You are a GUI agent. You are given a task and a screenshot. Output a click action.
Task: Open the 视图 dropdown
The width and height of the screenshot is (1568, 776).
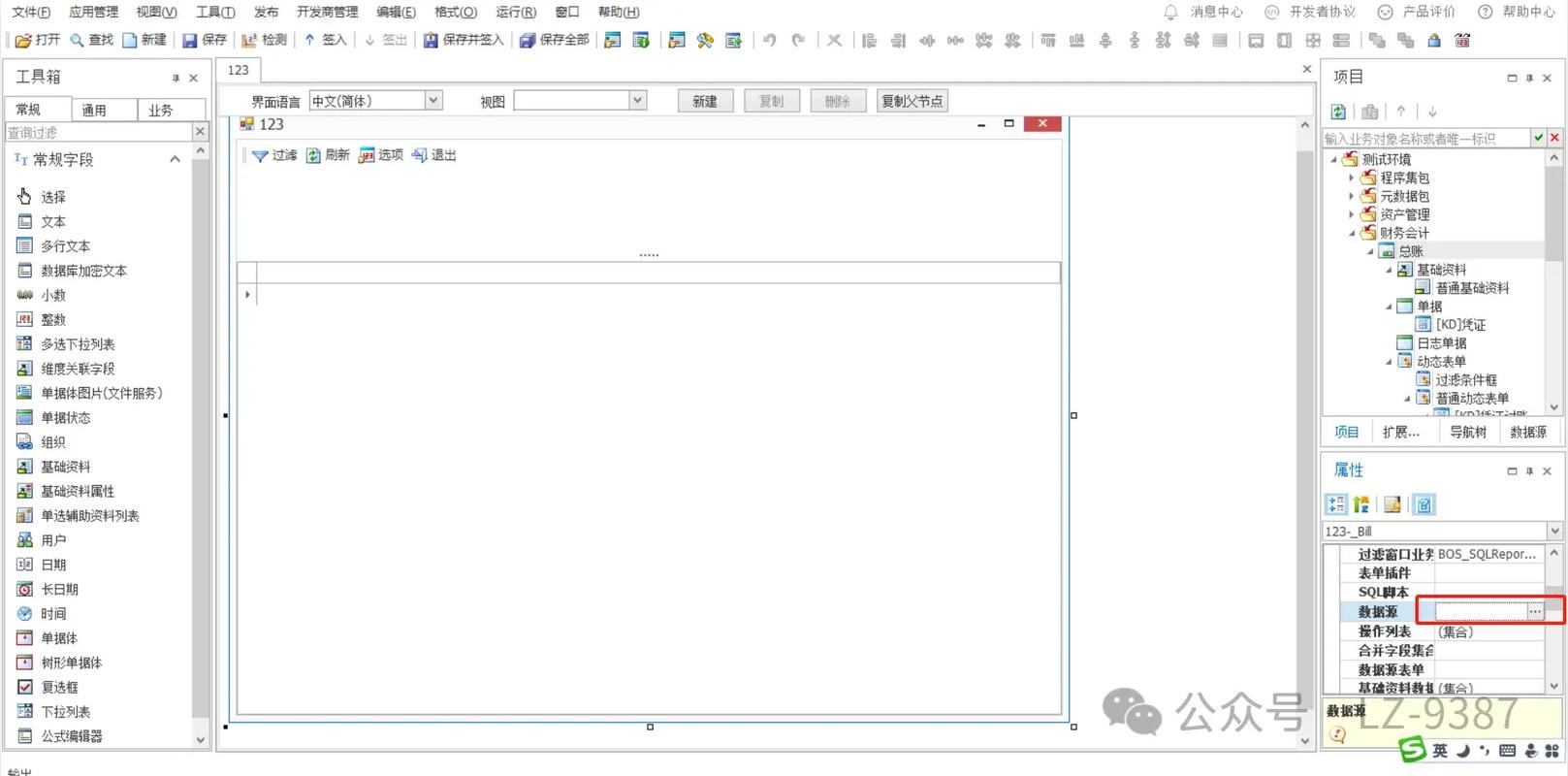[x=637, y=101]
